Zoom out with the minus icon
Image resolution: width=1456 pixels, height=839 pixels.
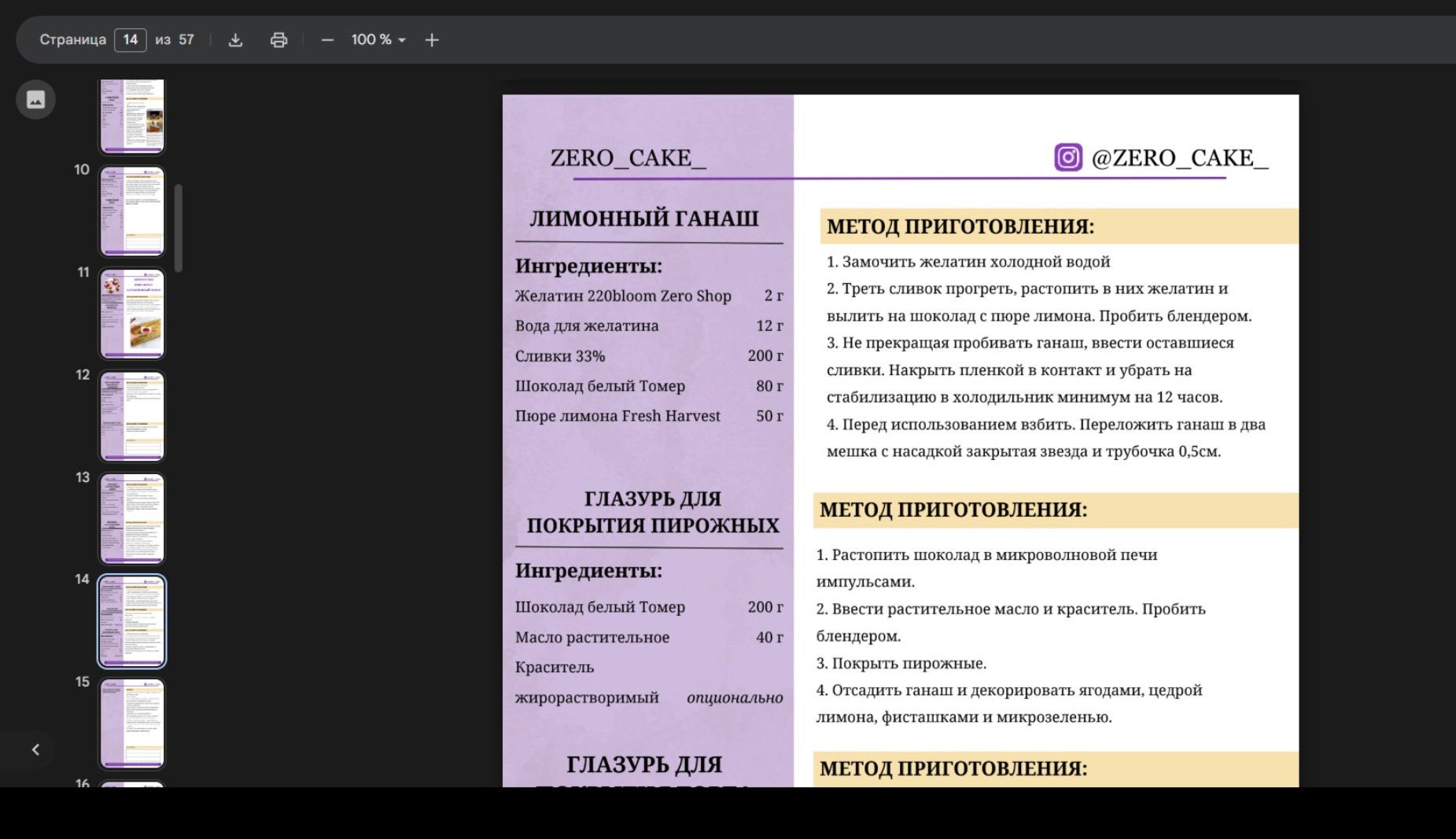click(x=327, y=40)
